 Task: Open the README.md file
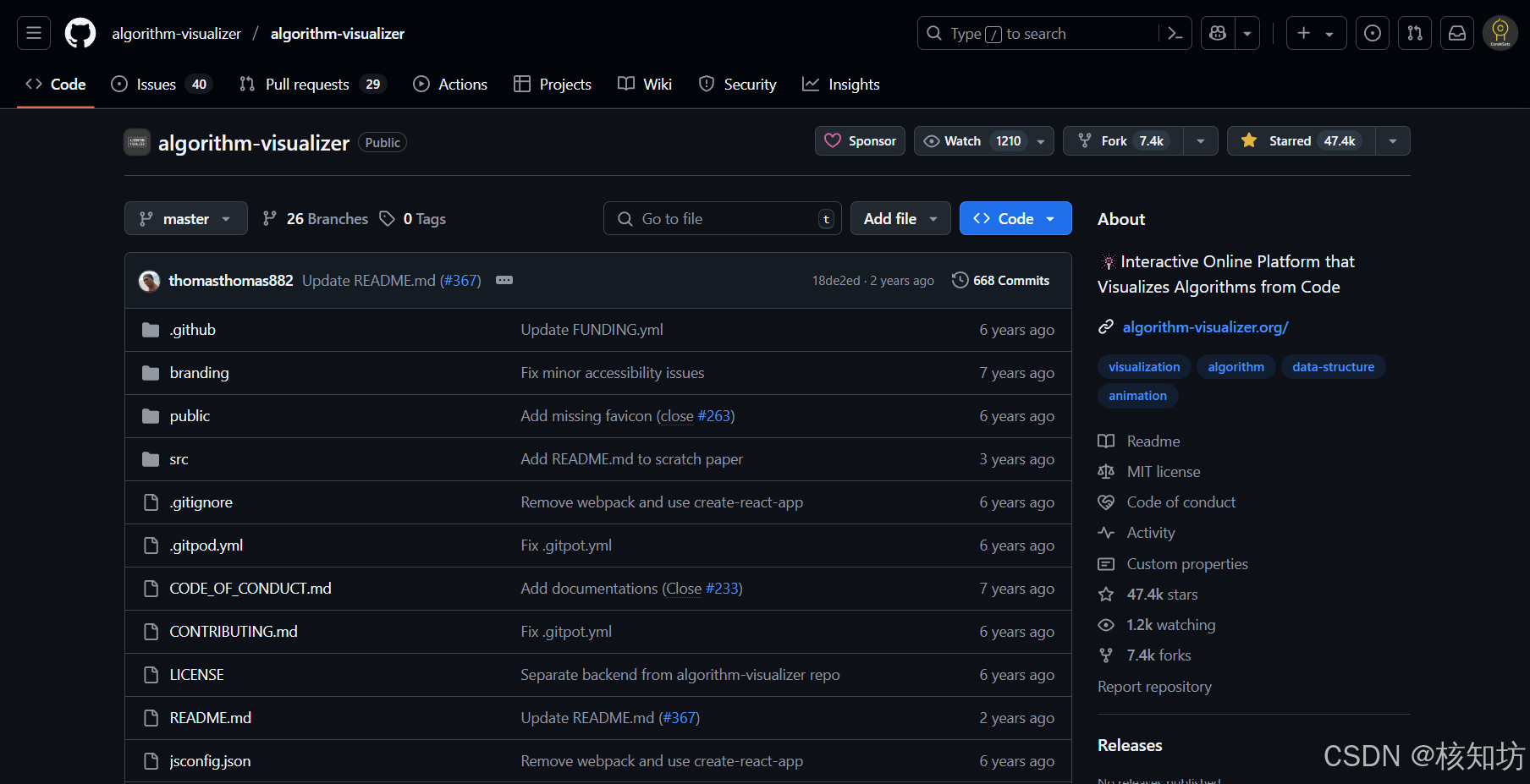pyautogui.click(x=211, y=717)
